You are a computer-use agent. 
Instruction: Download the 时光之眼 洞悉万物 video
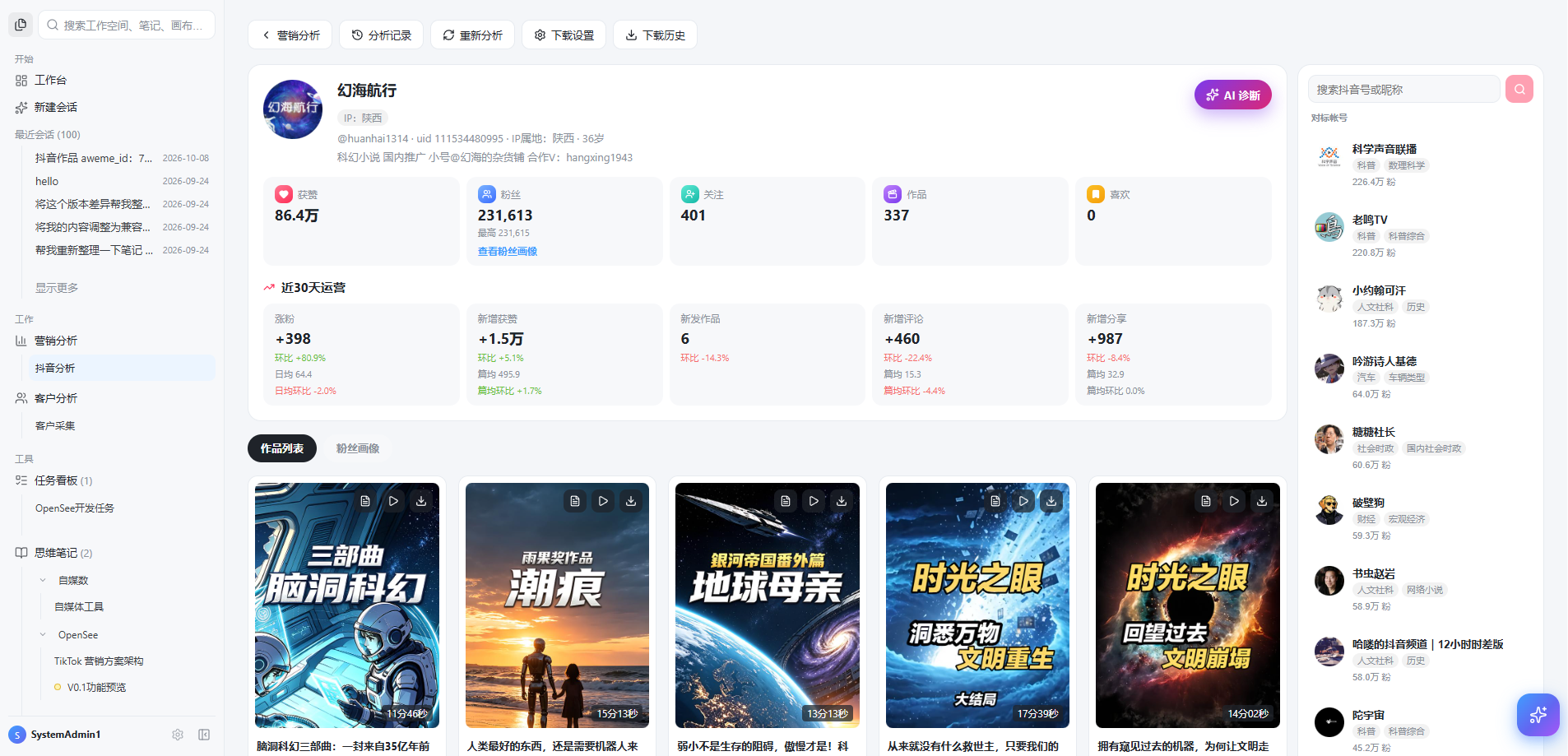pyautogui.click(x=1051, y=501)
